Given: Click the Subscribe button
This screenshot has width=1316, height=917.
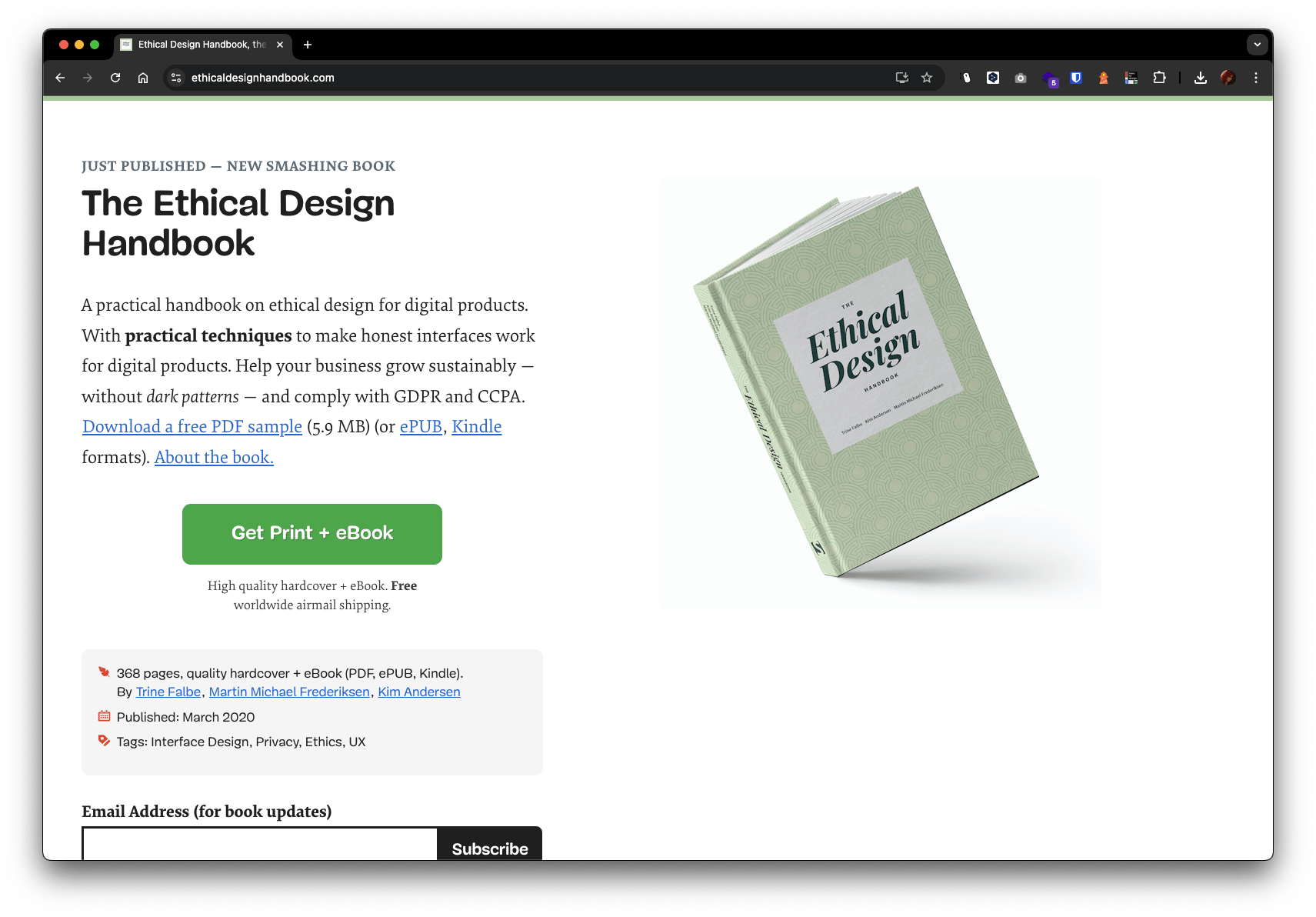Looking at the screenshot, I should point(490,845).
